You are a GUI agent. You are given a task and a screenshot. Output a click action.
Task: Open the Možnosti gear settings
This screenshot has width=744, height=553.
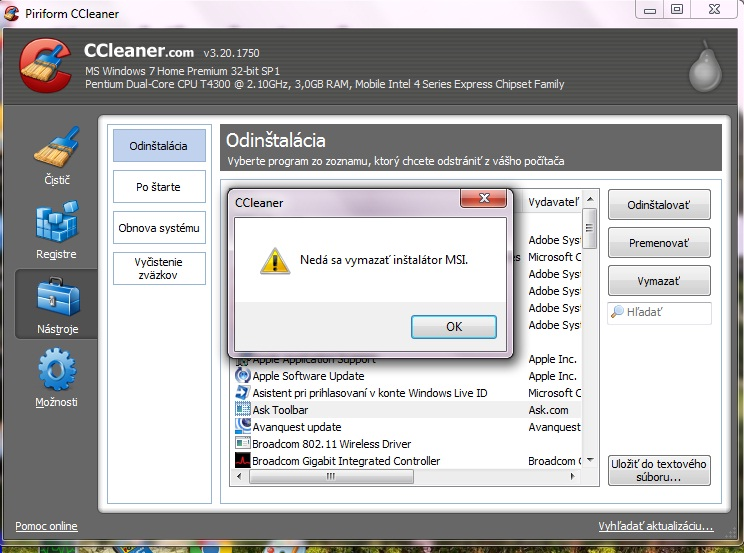56,378
